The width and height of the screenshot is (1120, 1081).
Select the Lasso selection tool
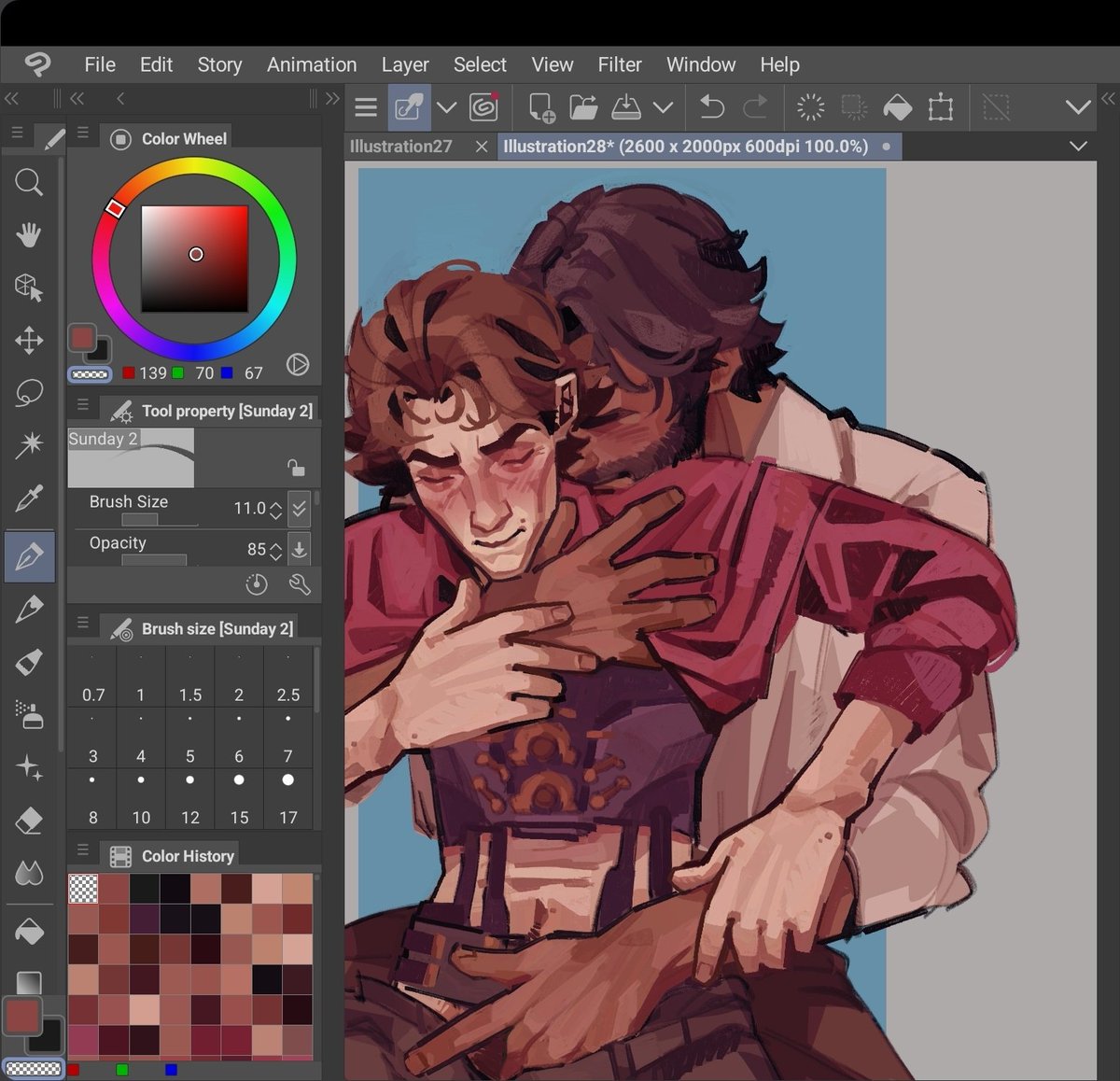pos(29,393)
